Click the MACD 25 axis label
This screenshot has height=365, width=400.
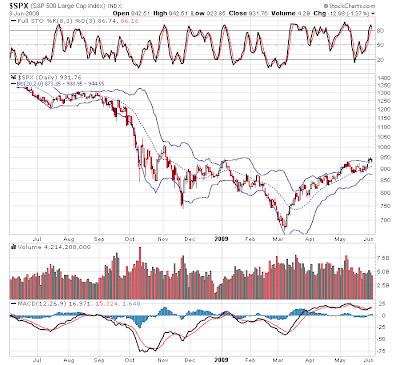pyautogui.click(x=381, y=304)
